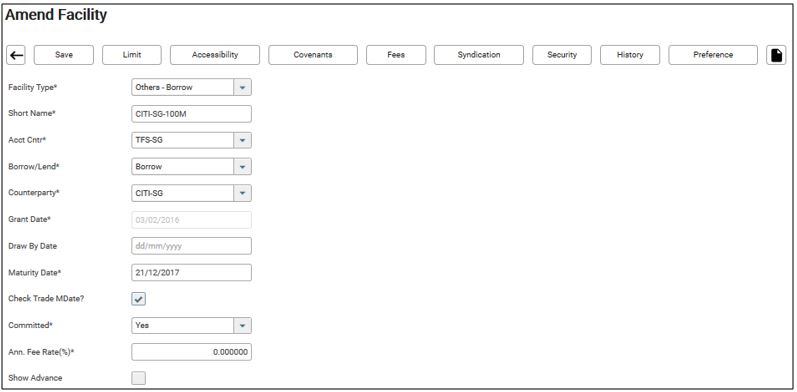
Task: Open the Fees section
Action: (x=396, y=55)
